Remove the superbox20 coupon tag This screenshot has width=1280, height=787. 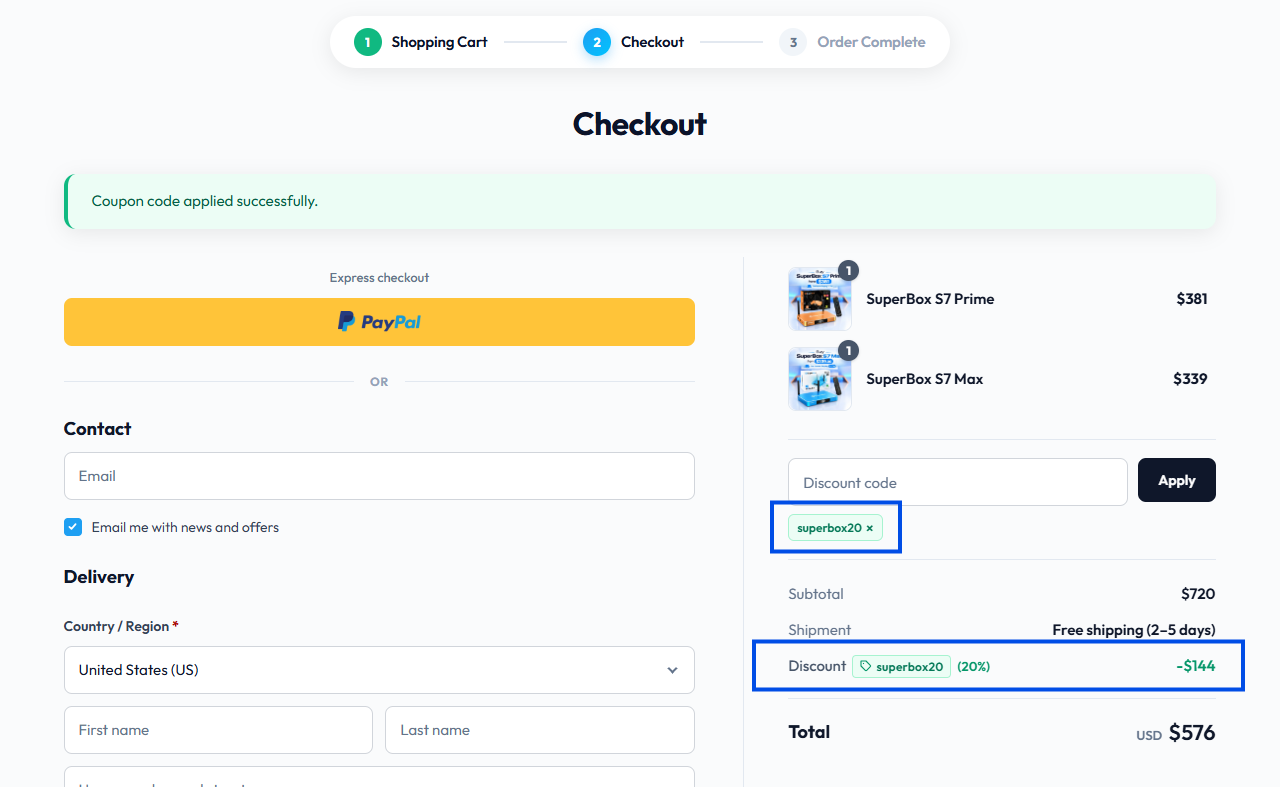point(869,528)
